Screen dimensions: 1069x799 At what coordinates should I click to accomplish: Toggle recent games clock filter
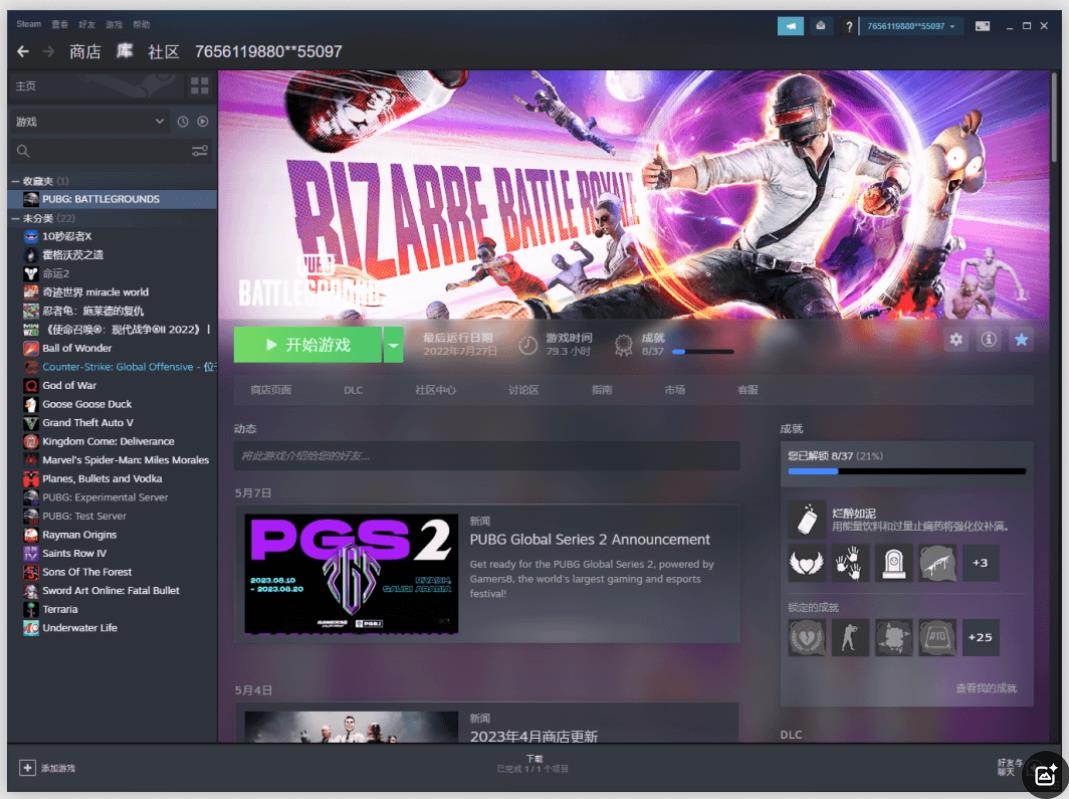[183, 121]
